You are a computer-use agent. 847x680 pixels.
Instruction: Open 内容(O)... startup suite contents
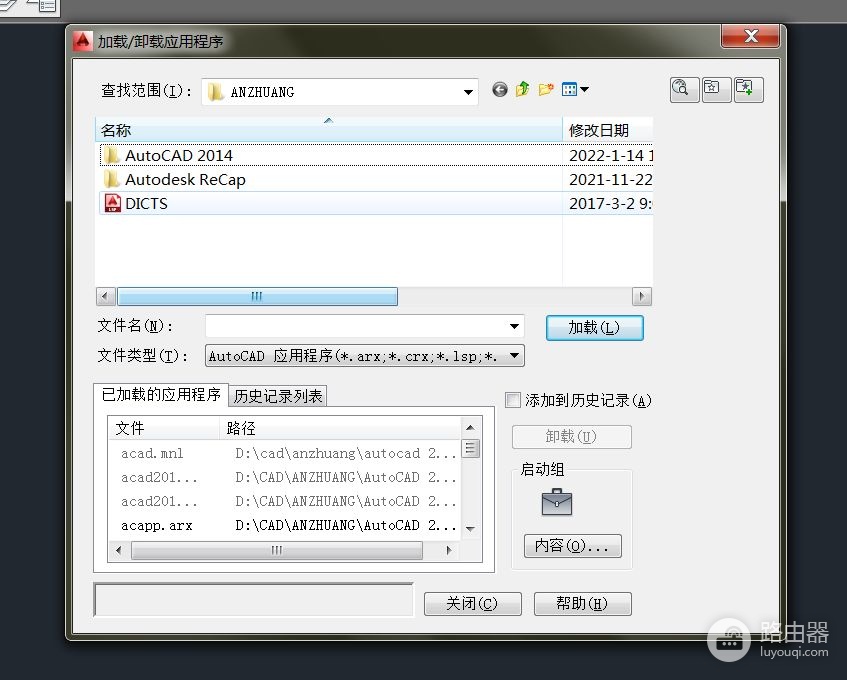pos(573,546)
